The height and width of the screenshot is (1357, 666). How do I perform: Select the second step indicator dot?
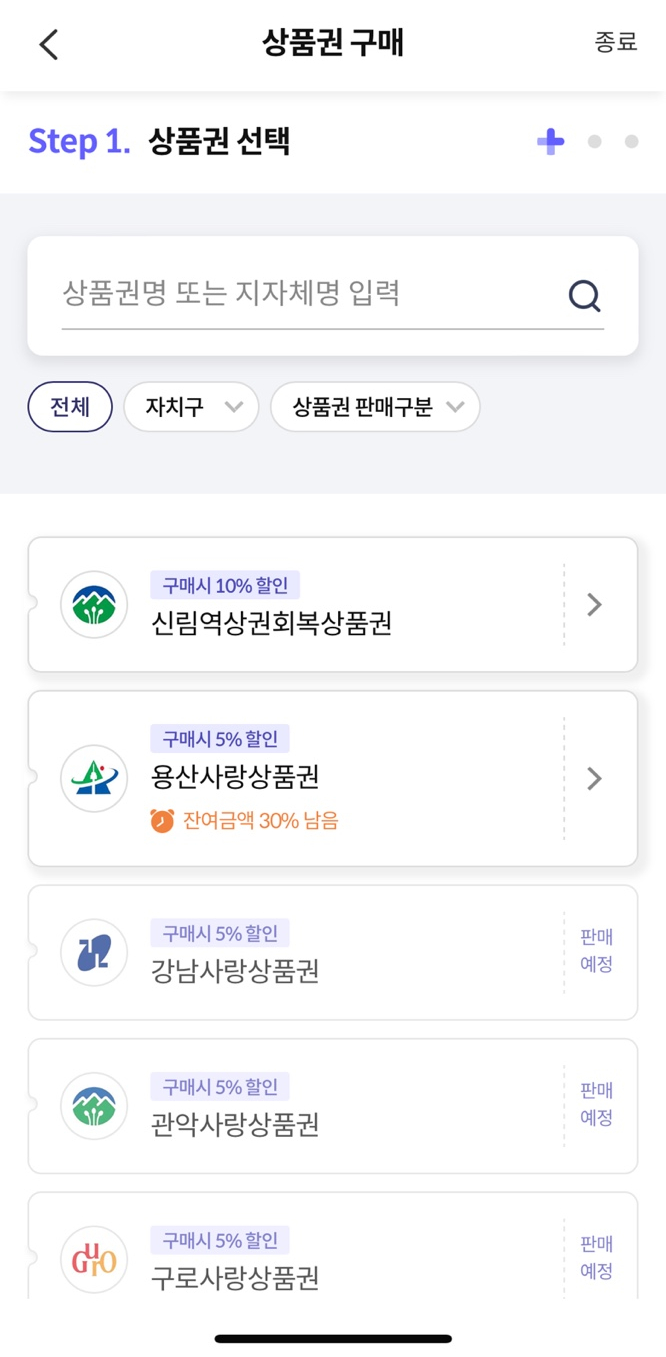coord(594,142)
